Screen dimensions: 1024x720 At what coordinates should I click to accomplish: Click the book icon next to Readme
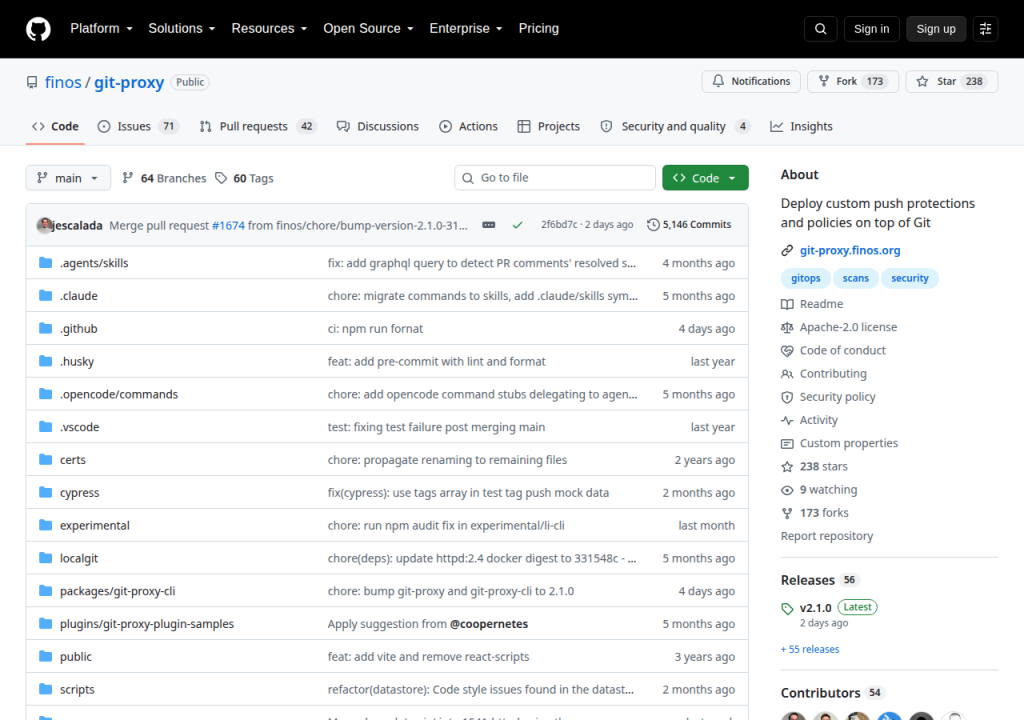(787, 304)
